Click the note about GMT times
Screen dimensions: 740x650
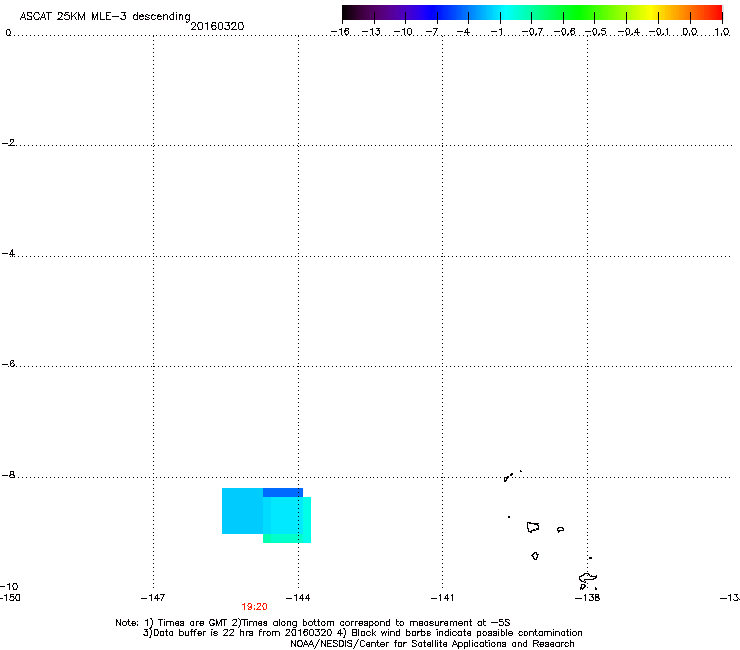pos(312,623)
